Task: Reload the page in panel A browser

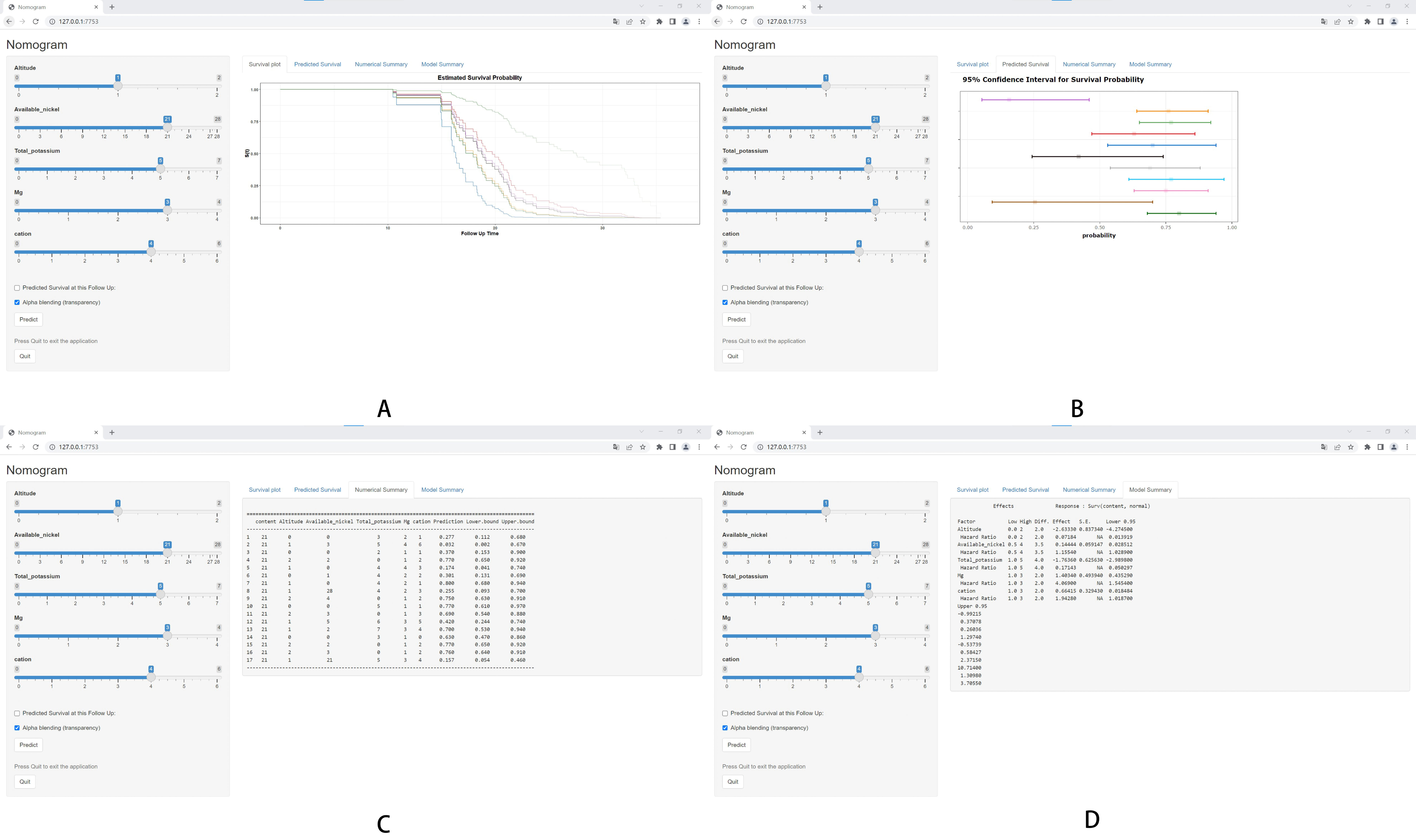Action: (36, 21)
